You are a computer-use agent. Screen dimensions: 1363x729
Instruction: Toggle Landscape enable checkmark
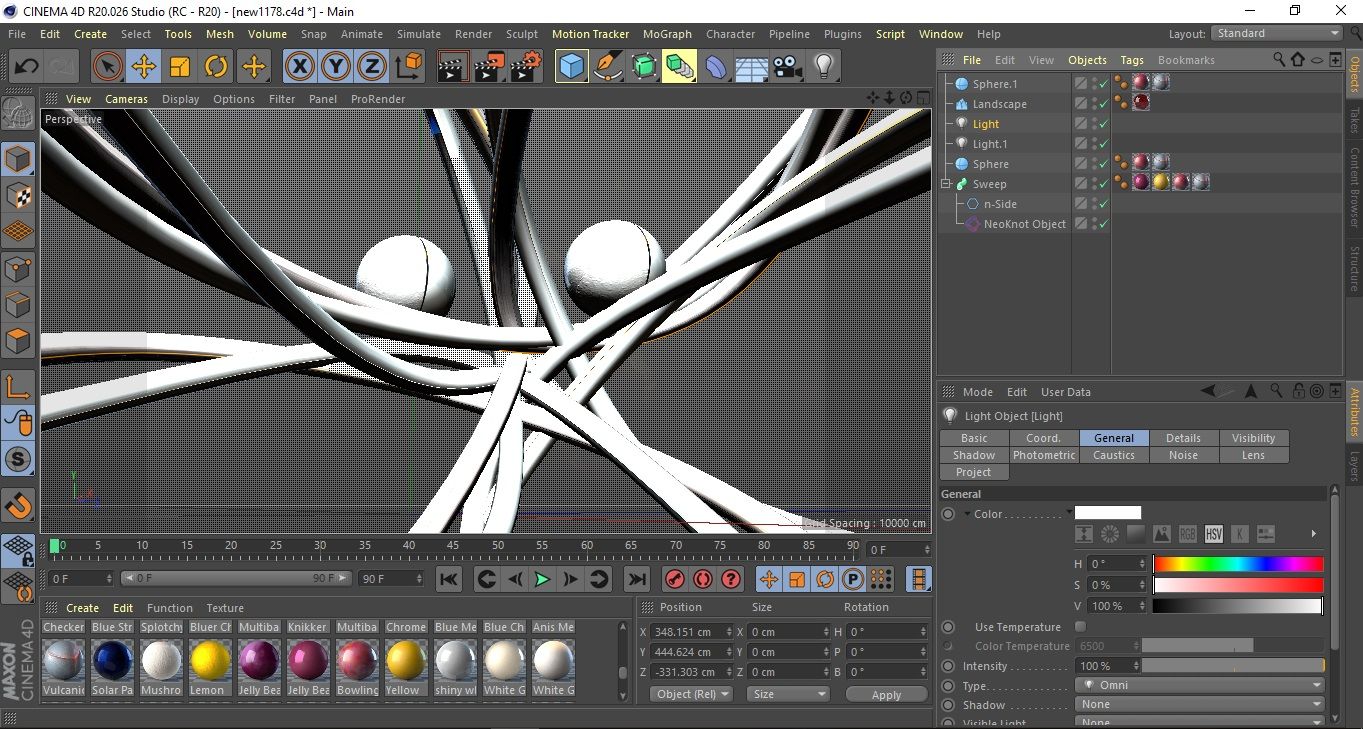coord(1104,104)
